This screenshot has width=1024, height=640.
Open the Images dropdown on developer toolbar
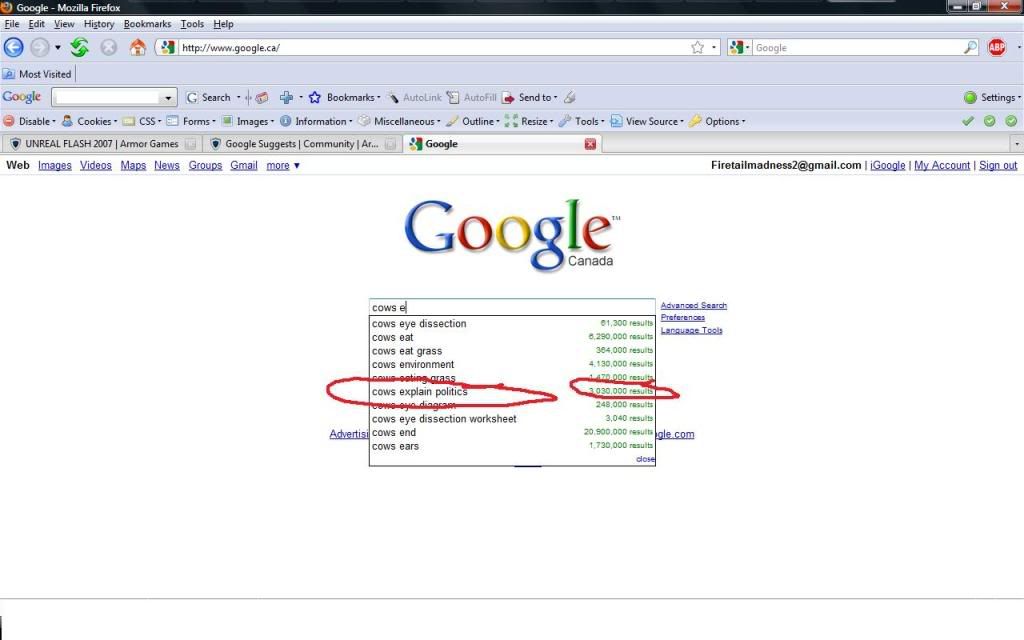coord(248,121)
